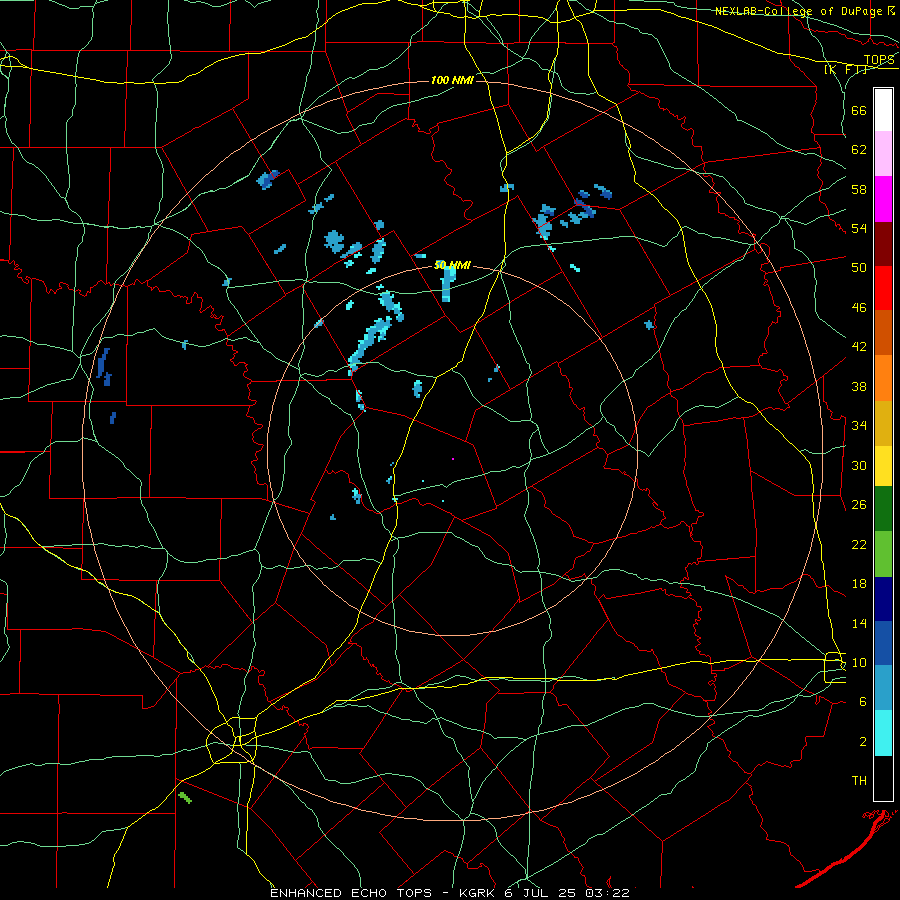The height and width of the screenshot is (900, 900).
Task: Click the "66" legend value
Action: pos(859,110)
